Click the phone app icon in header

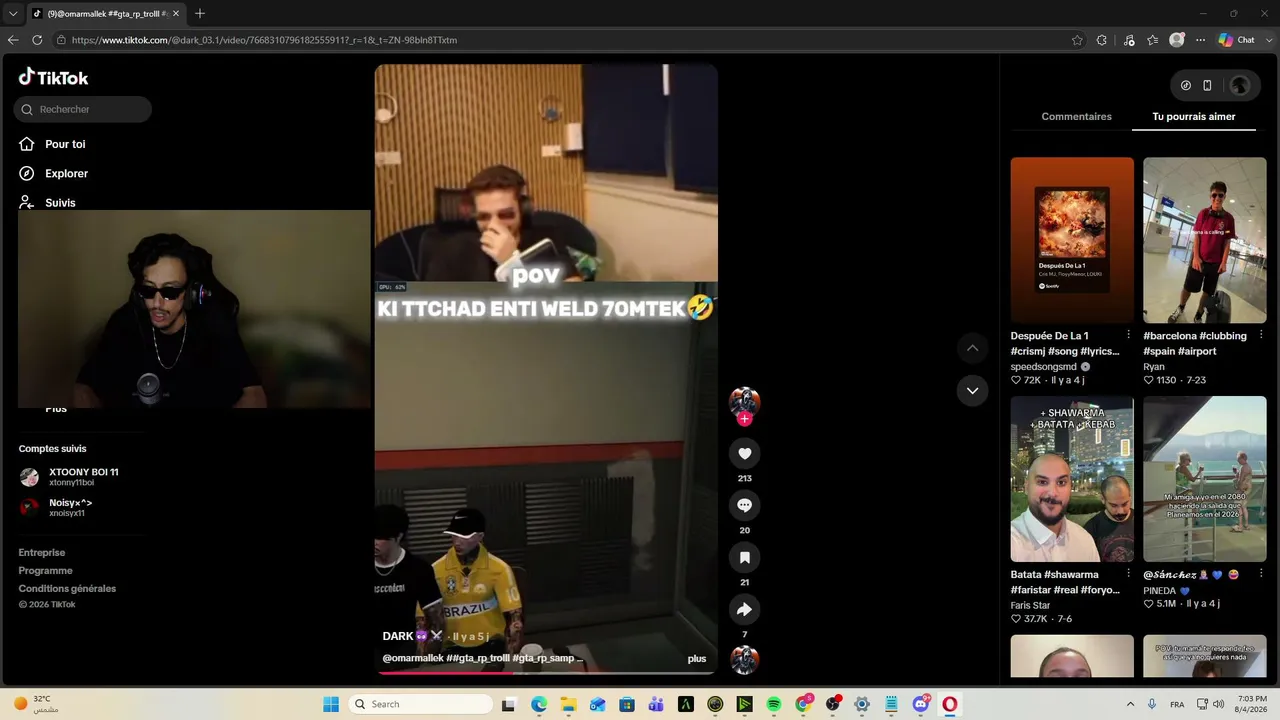pos(1207,86)
